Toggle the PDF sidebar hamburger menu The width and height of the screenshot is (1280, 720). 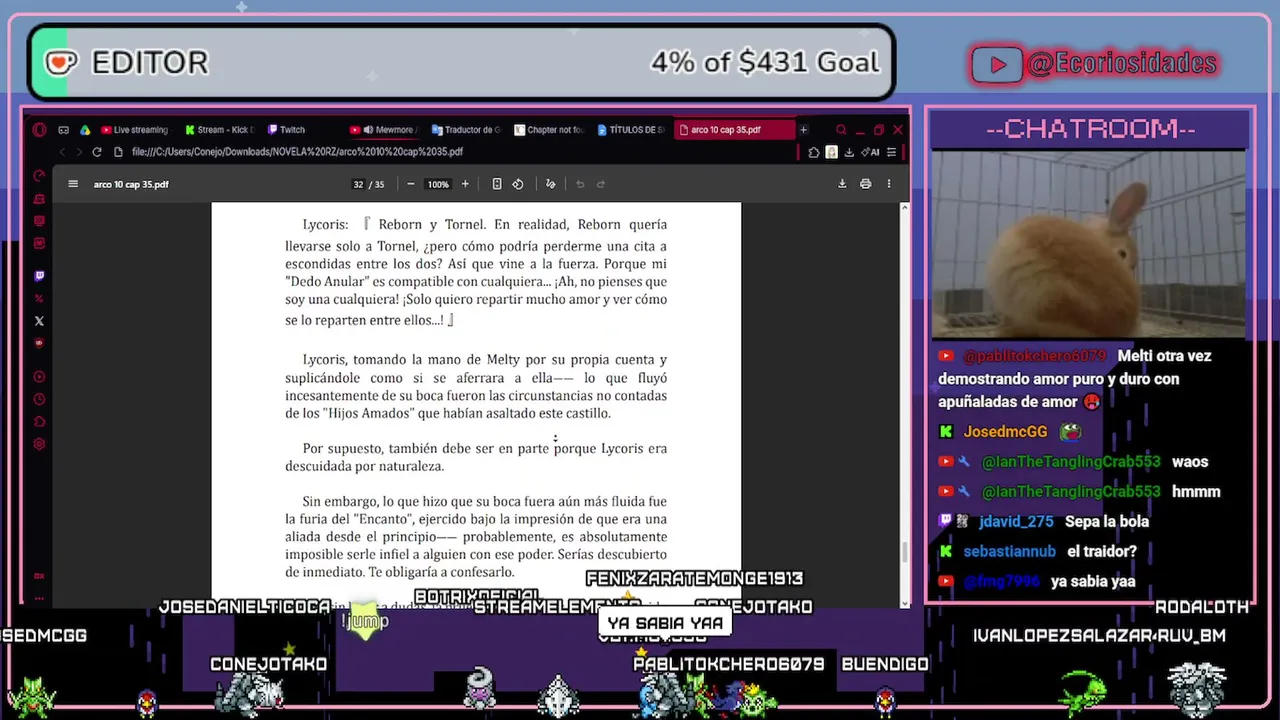[x=73, y=184]
